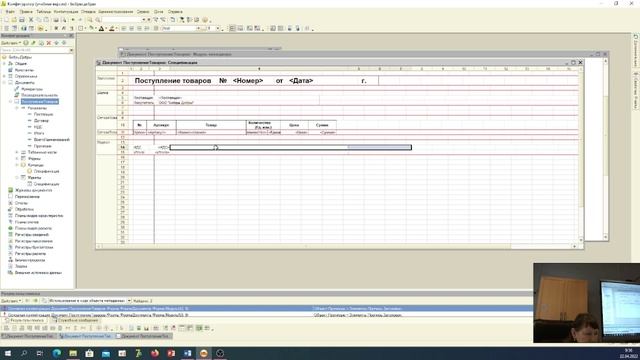Toggle Italic text formatting
The image size is (640, 360).
[x=63, y=29]
